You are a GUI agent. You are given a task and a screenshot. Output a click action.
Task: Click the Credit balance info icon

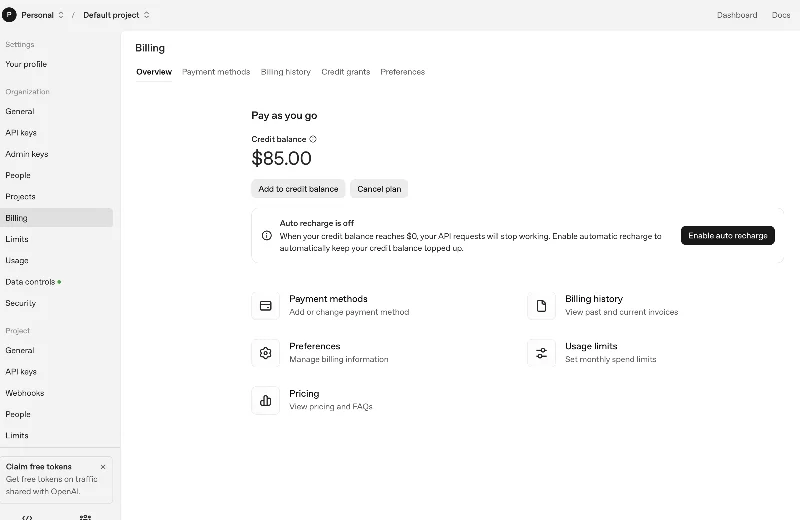(313, 140)
